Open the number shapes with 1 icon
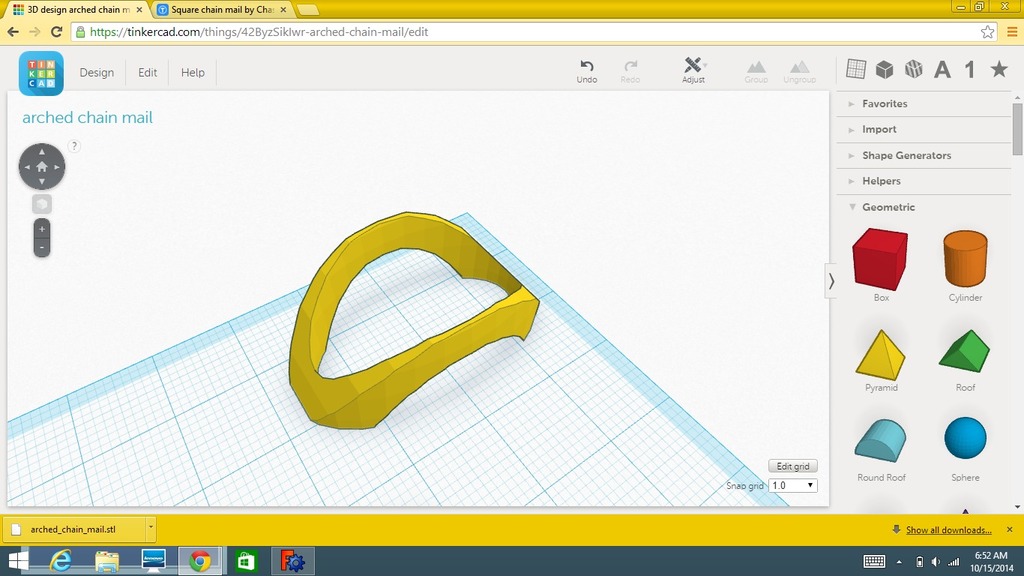This screenshot has width=1024, height=576. tap(970, 69)
